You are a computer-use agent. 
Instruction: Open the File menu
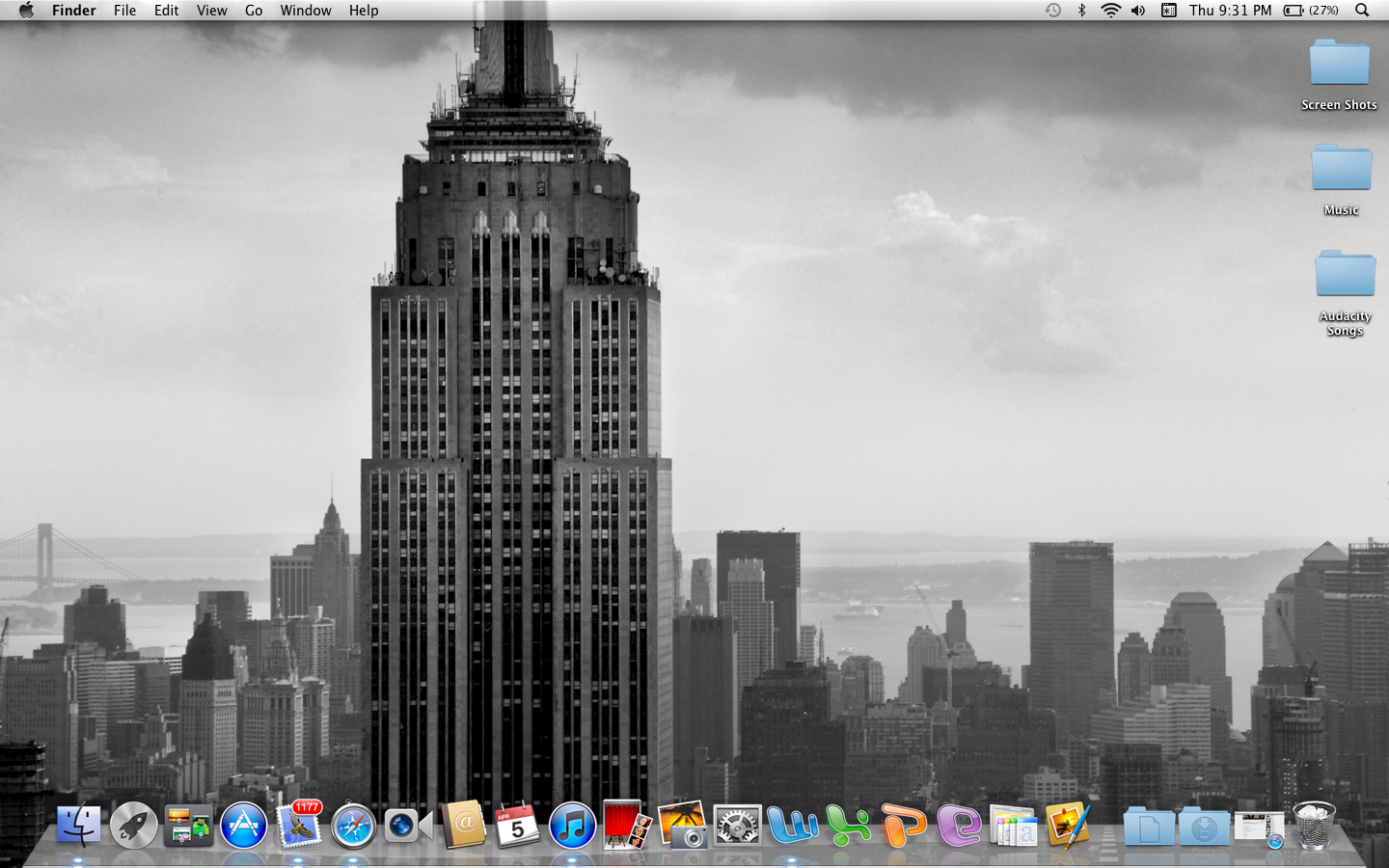click(x=124, y=11)
